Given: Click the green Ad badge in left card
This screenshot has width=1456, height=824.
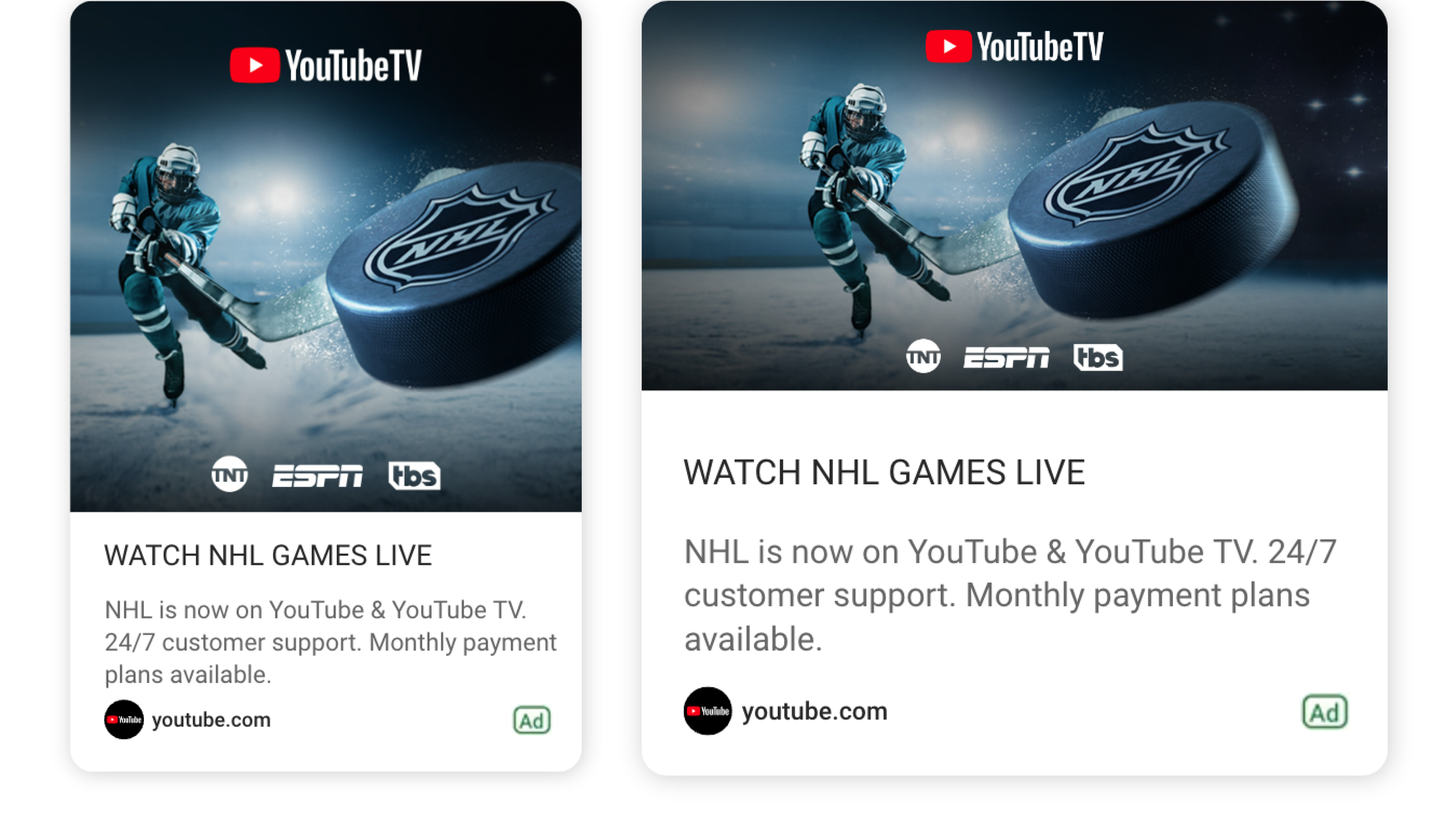Looking at the screenshot, I should coord(532,720).
